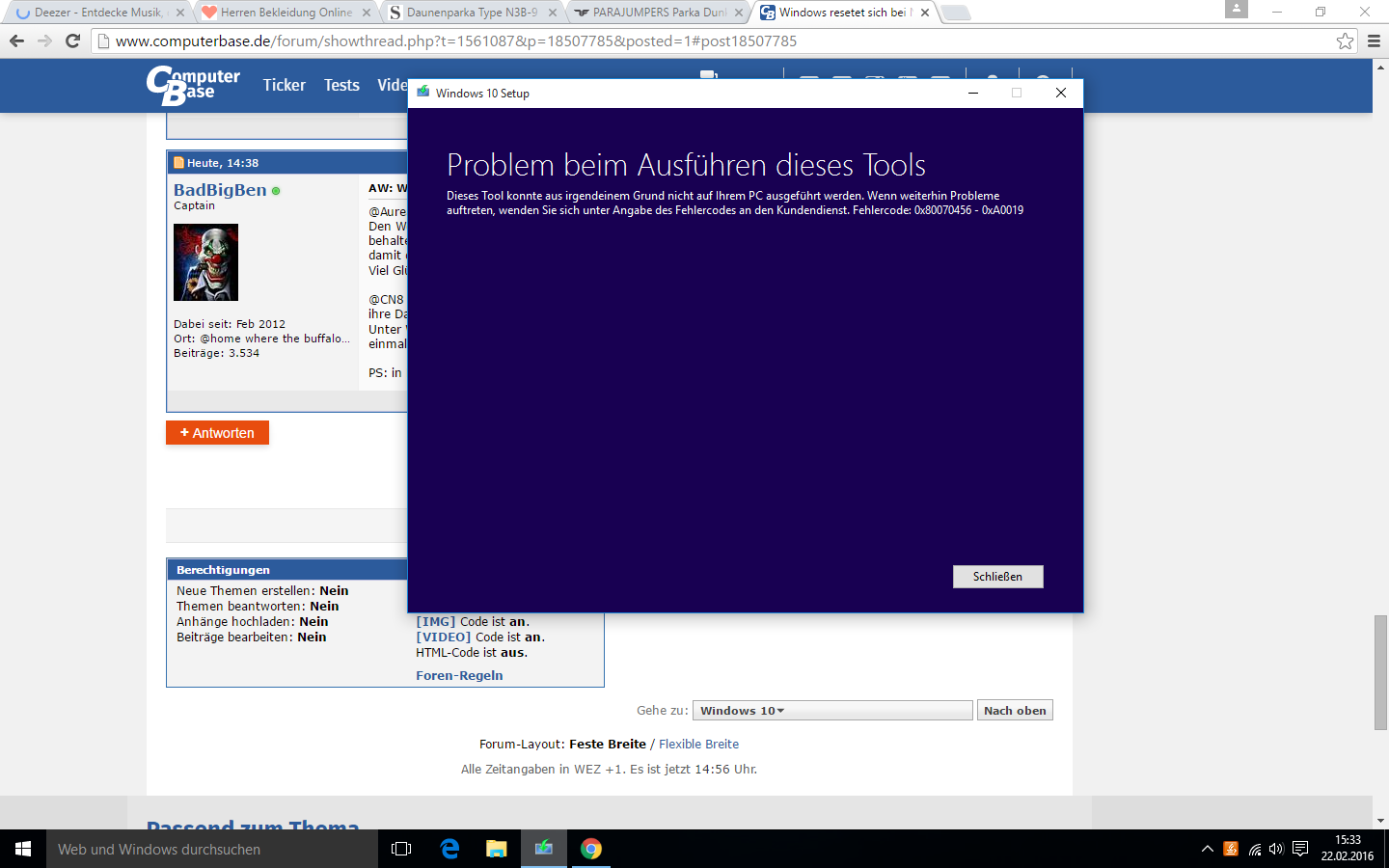Switch to PARAJUMPERS Parka tab
1389x868 pixels.
pos(658,13)
